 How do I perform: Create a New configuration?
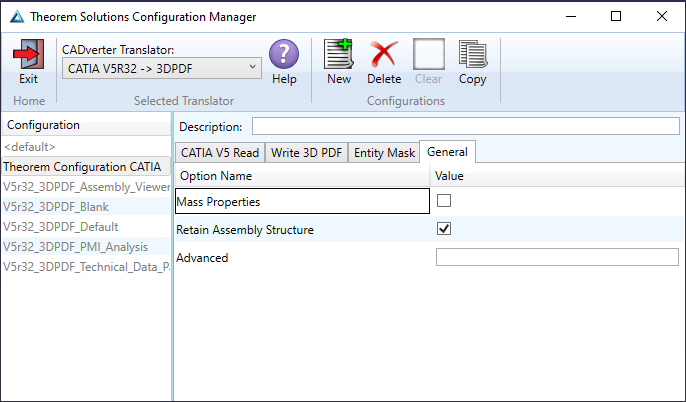[339, 54]
